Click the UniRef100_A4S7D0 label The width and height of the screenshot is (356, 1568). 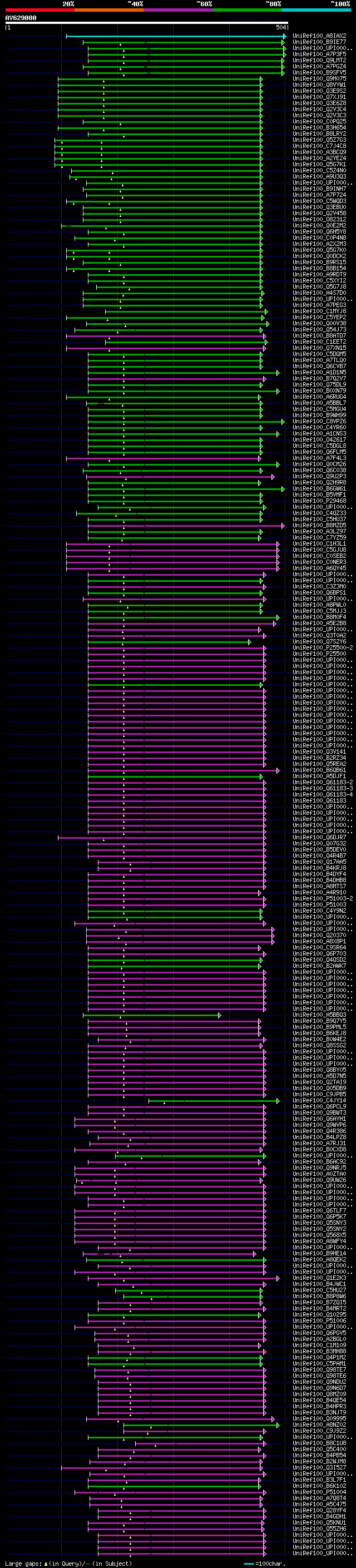click(x=319, y=293)
